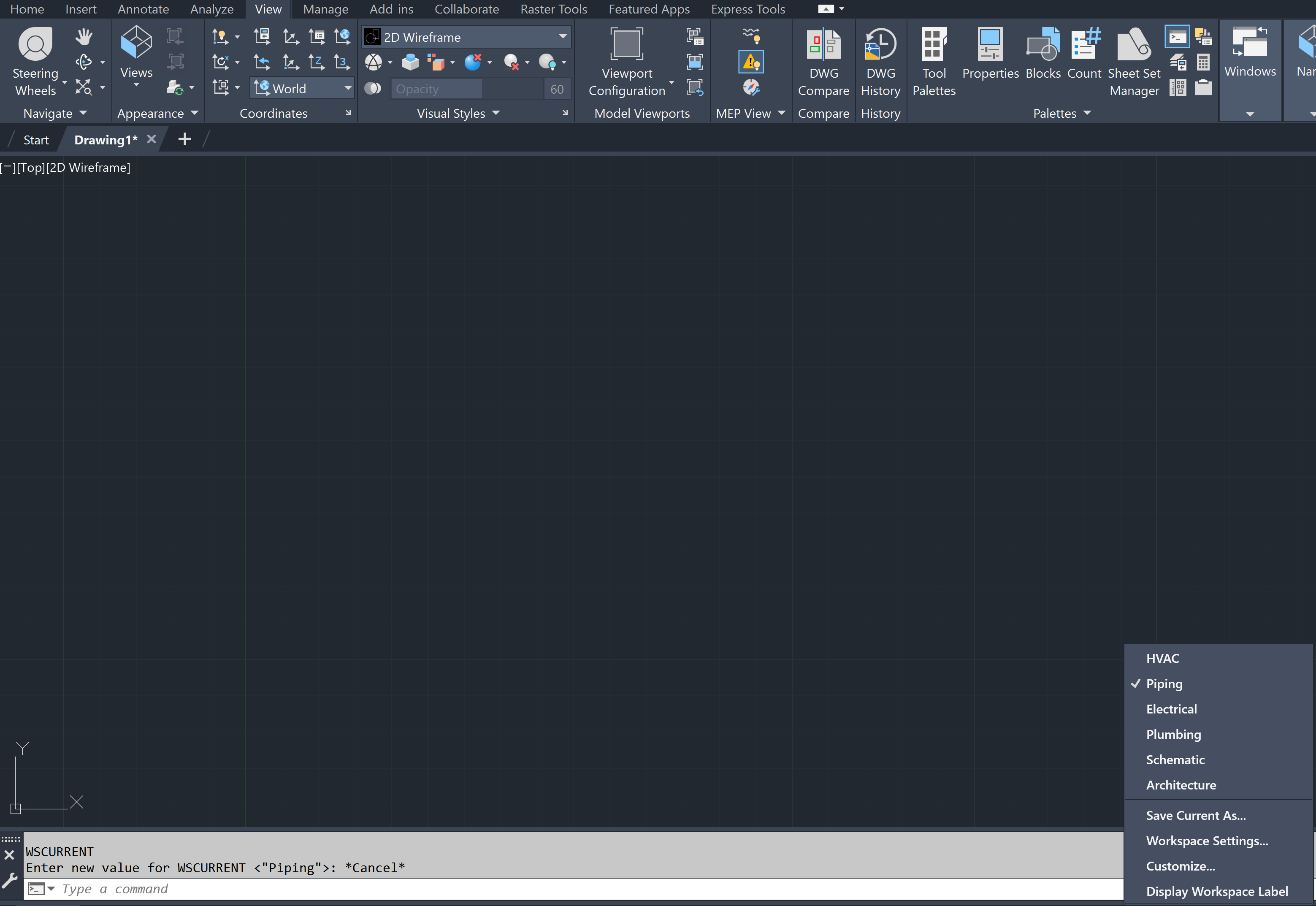
Task: Open the Sheet Set Manager
Action: click(1133, 60)
